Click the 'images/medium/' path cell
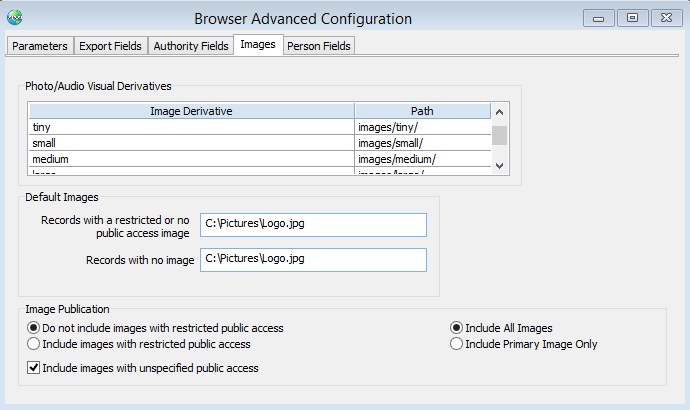Image resolution: width=690 pixels, height=410 pixels. 422,159
